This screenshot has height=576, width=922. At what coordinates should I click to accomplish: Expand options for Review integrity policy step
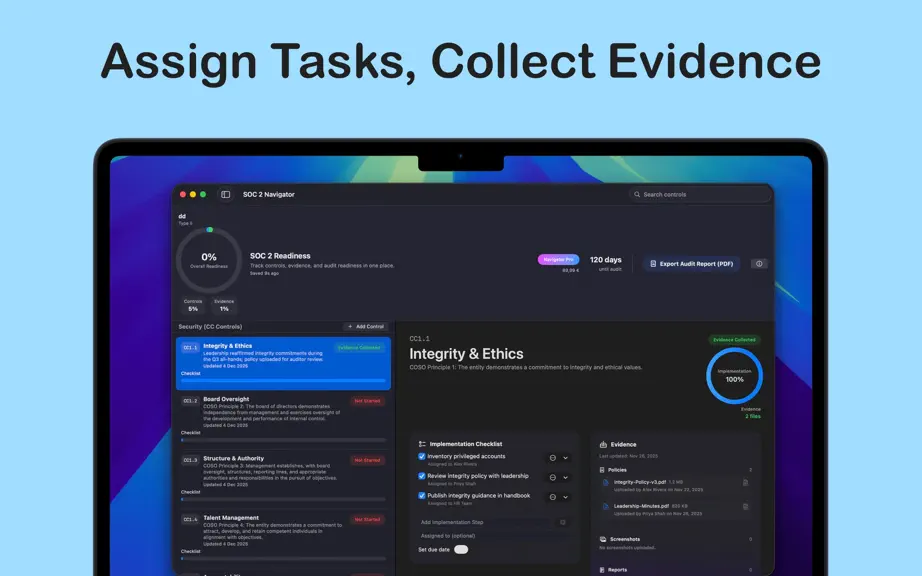(x=566, y=478)
